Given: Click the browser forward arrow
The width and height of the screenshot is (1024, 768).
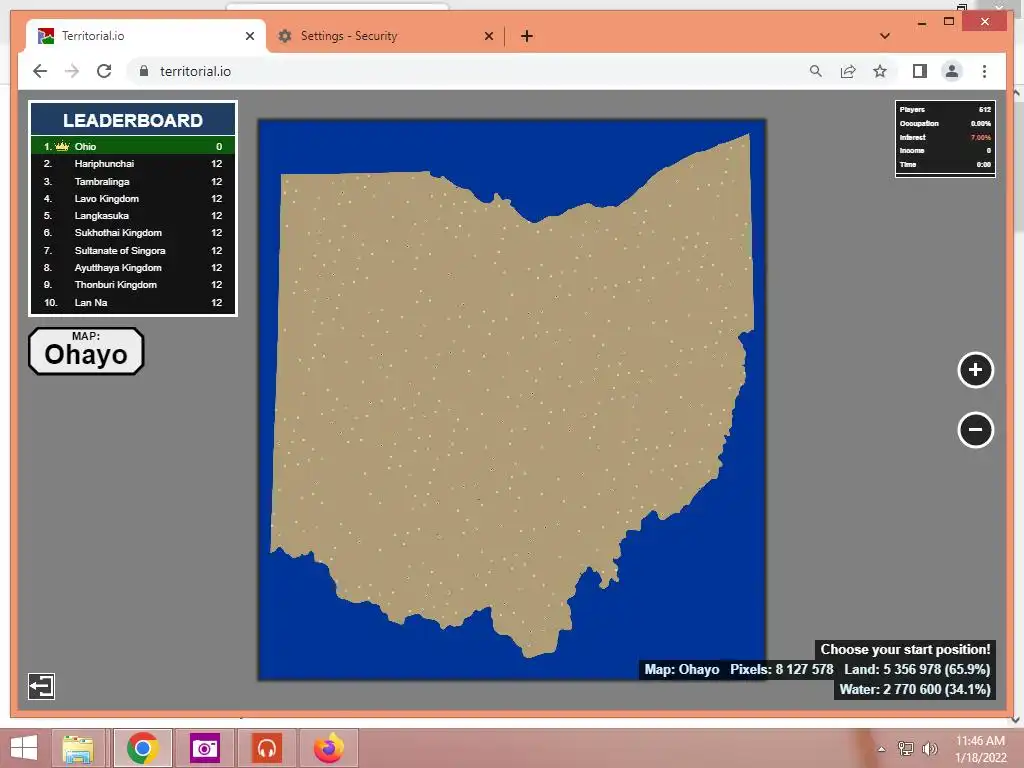Looking at the screenshot, I should point(72,71).
